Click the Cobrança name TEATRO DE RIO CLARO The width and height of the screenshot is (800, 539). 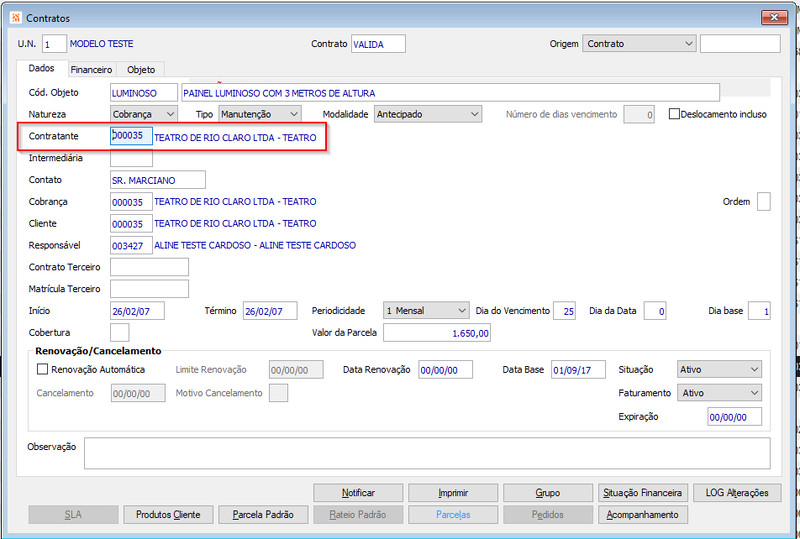point(235,202)
